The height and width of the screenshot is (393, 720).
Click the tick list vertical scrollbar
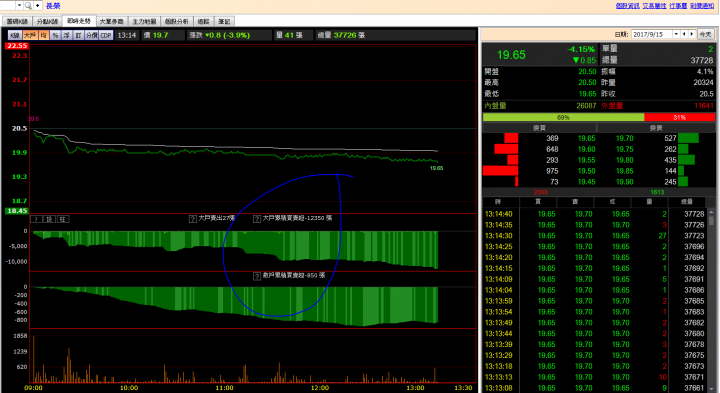pyautogui.click(x=712, y=301)
